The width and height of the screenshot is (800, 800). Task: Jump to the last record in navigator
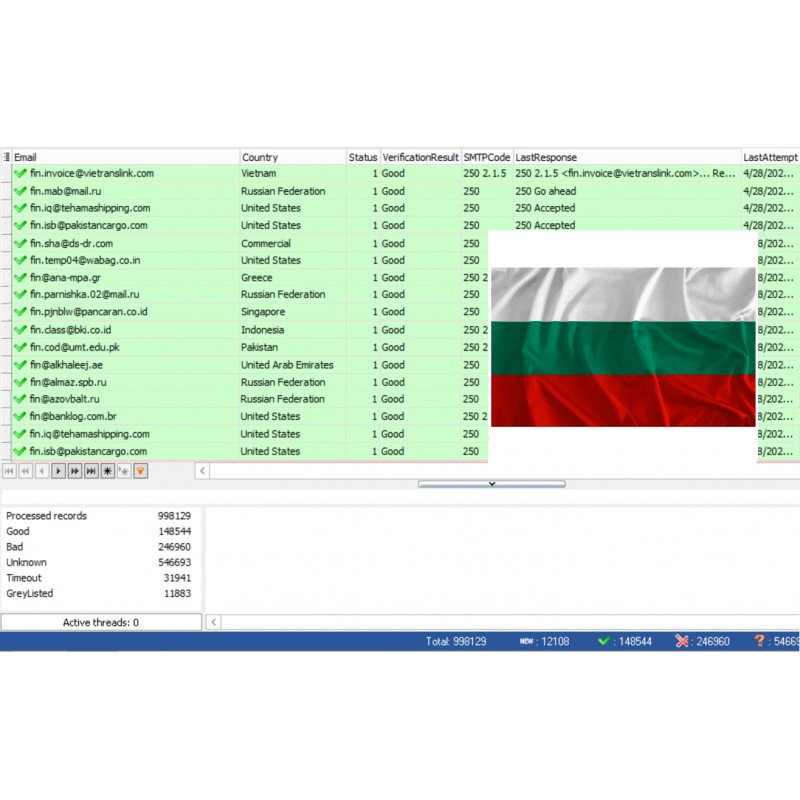91,471
